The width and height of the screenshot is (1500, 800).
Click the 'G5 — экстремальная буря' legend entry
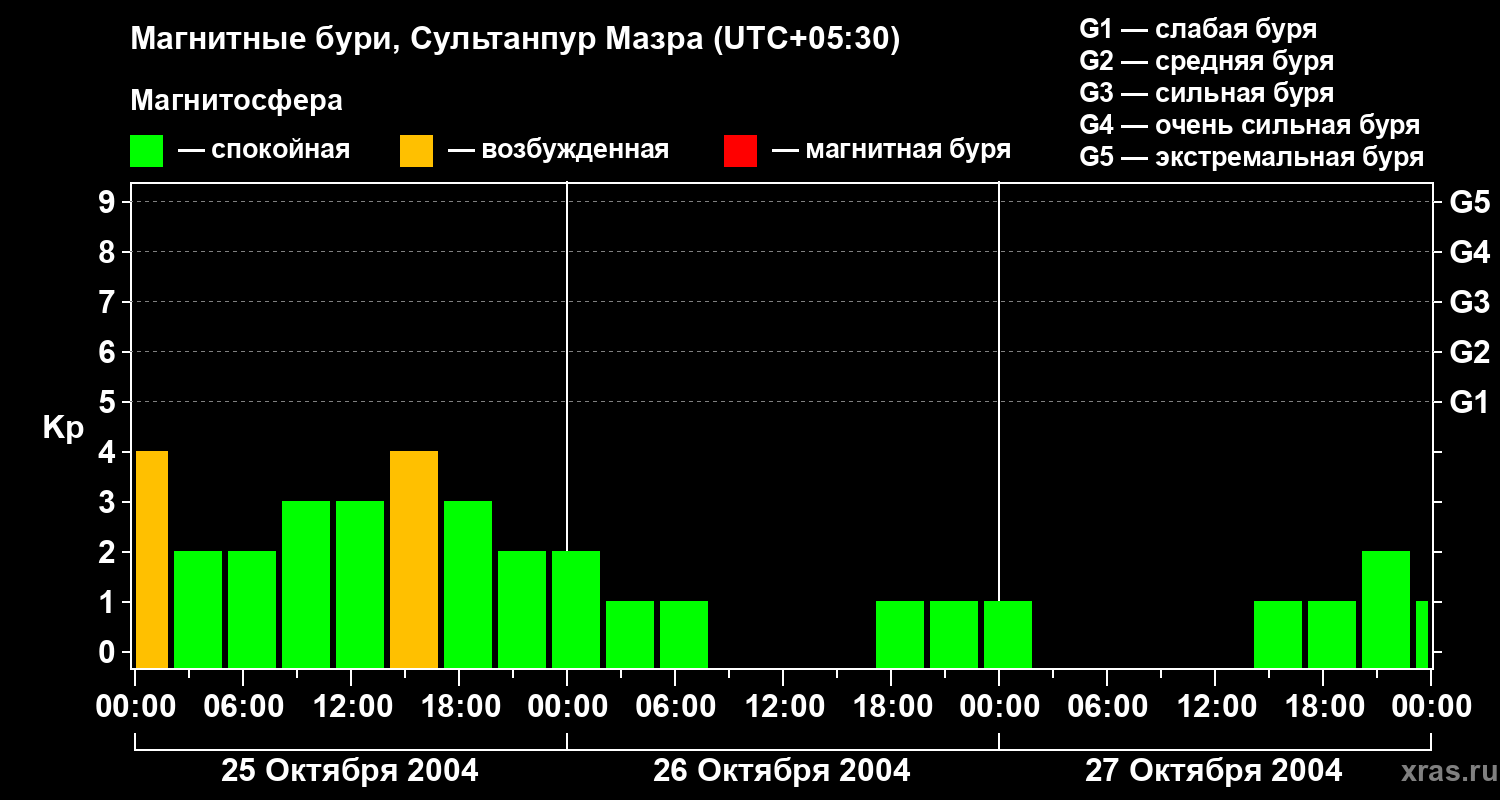(x=1251, y=157)
